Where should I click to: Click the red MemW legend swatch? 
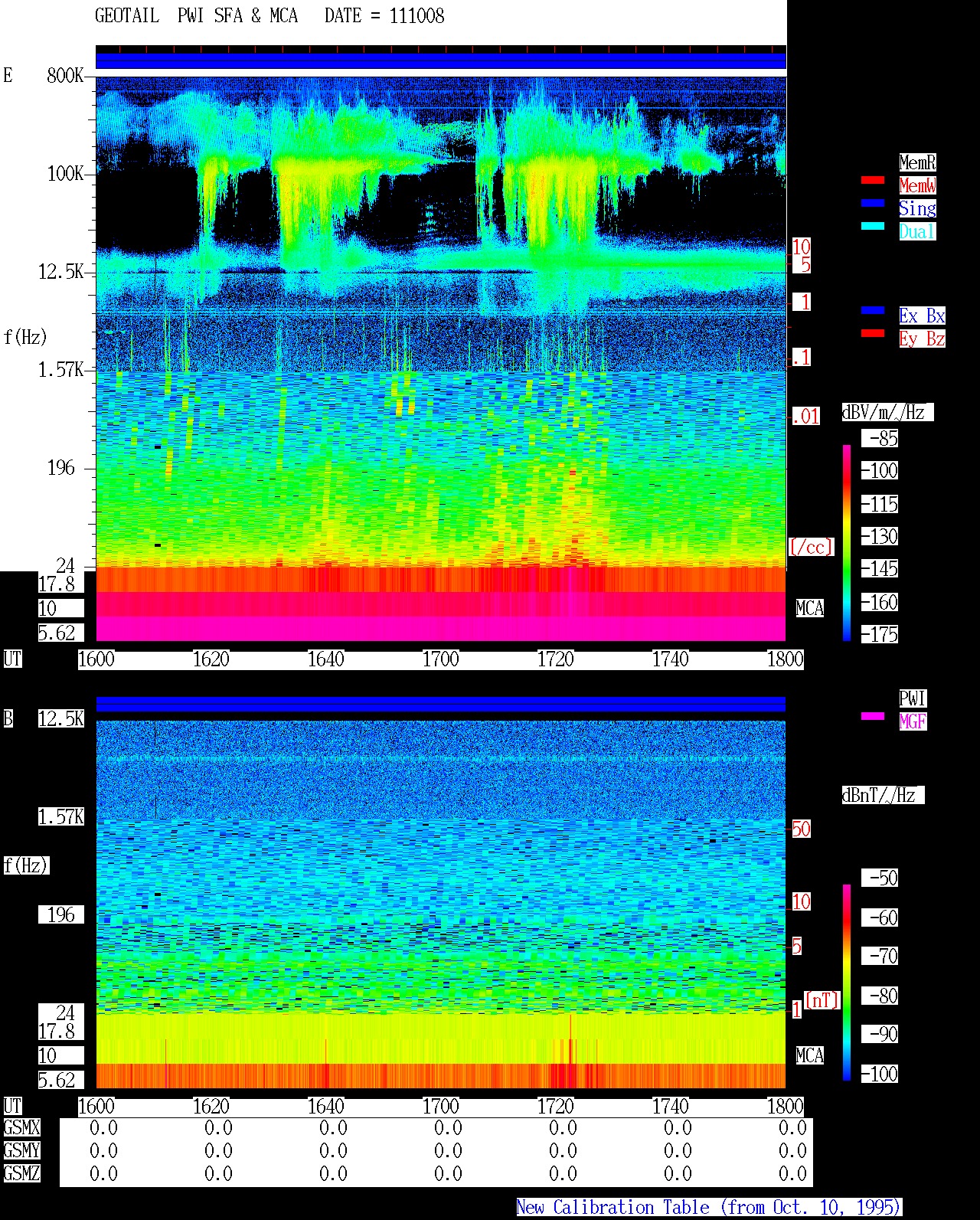pyautogui.click(x=873, y=180)
